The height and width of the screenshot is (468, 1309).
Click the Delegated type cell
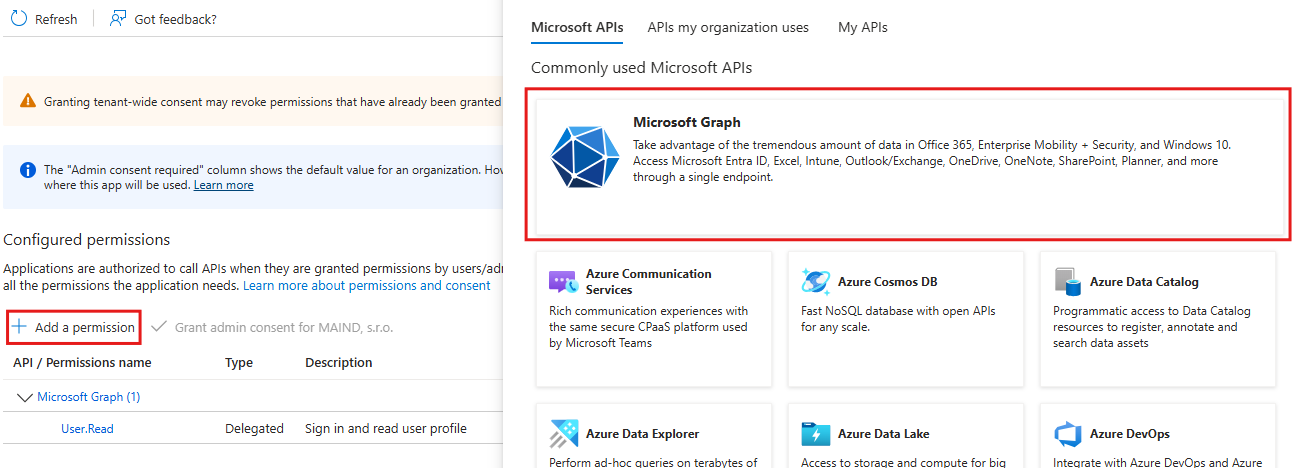tap(254, 428)
